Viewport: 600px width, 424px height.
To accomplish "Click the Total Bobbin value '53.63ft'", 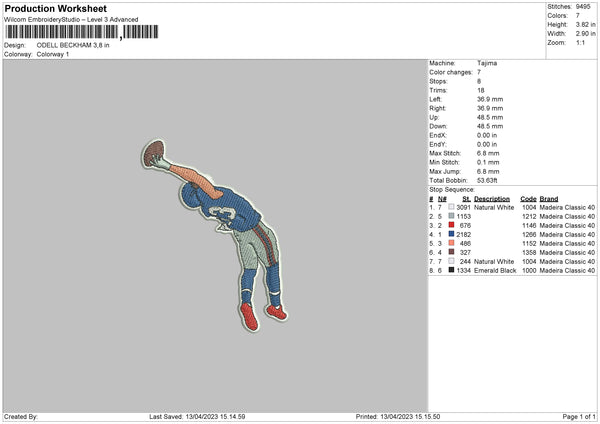I will pos(487,180).
